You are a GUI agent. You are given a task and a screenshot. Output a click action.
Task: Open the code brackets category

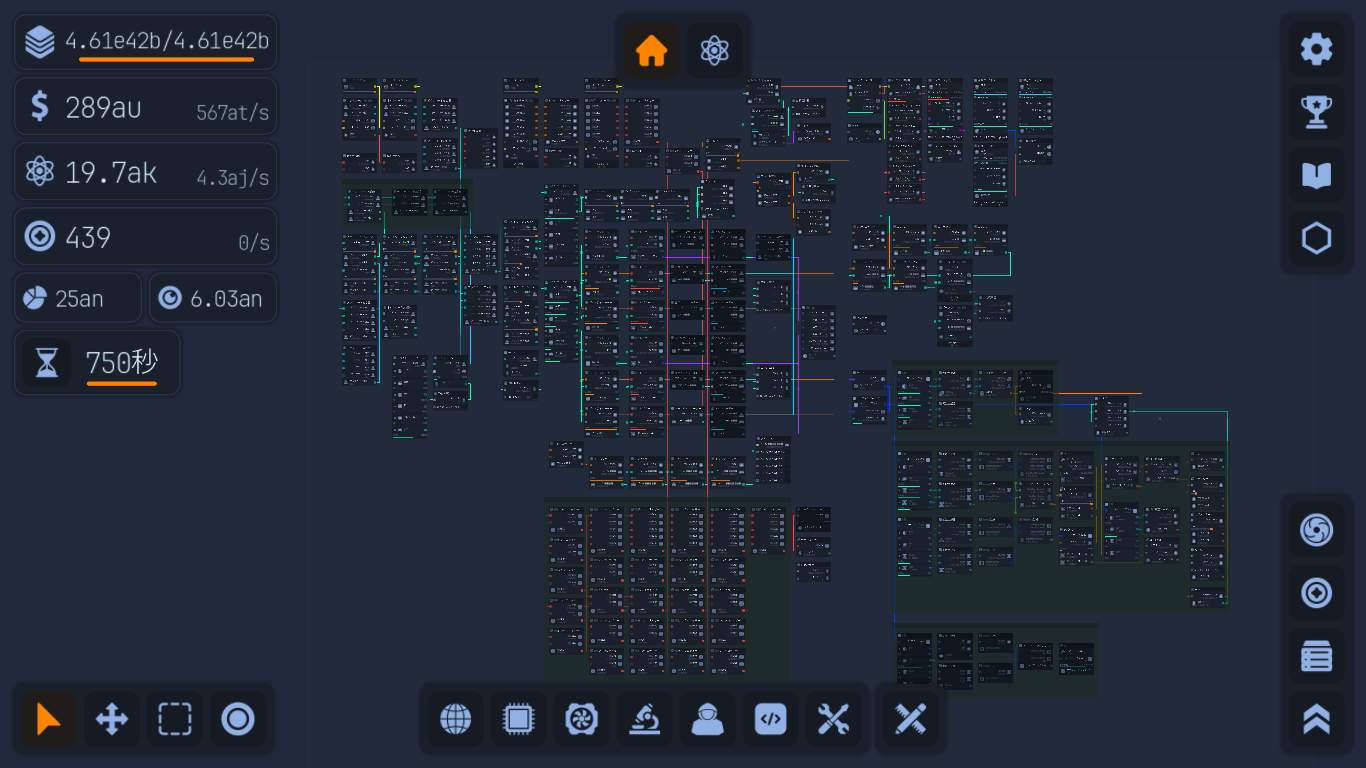pos(770,719)
